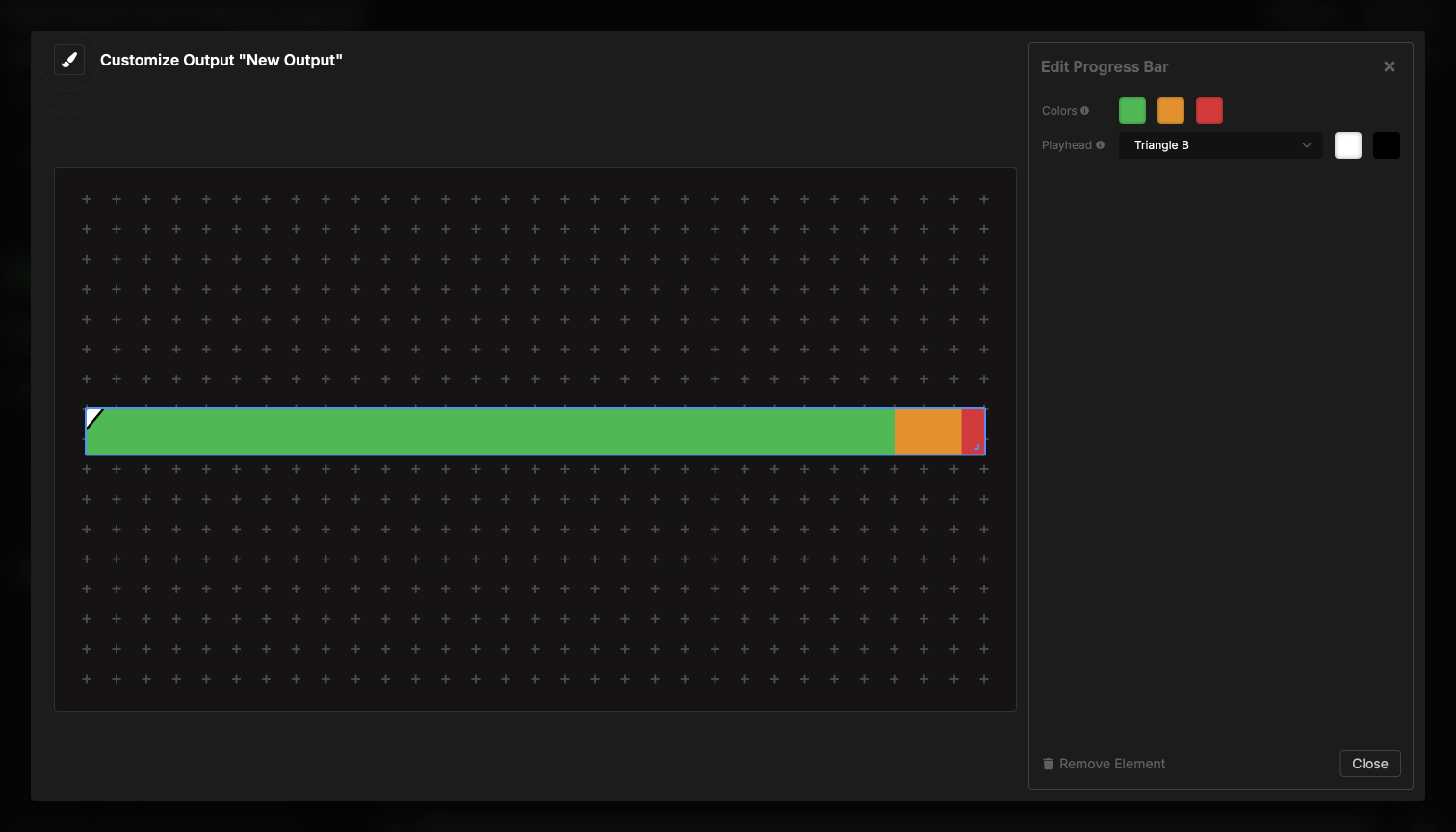
Task: Click the orange segment of the progress bar
Action: [x=927, y=430]
